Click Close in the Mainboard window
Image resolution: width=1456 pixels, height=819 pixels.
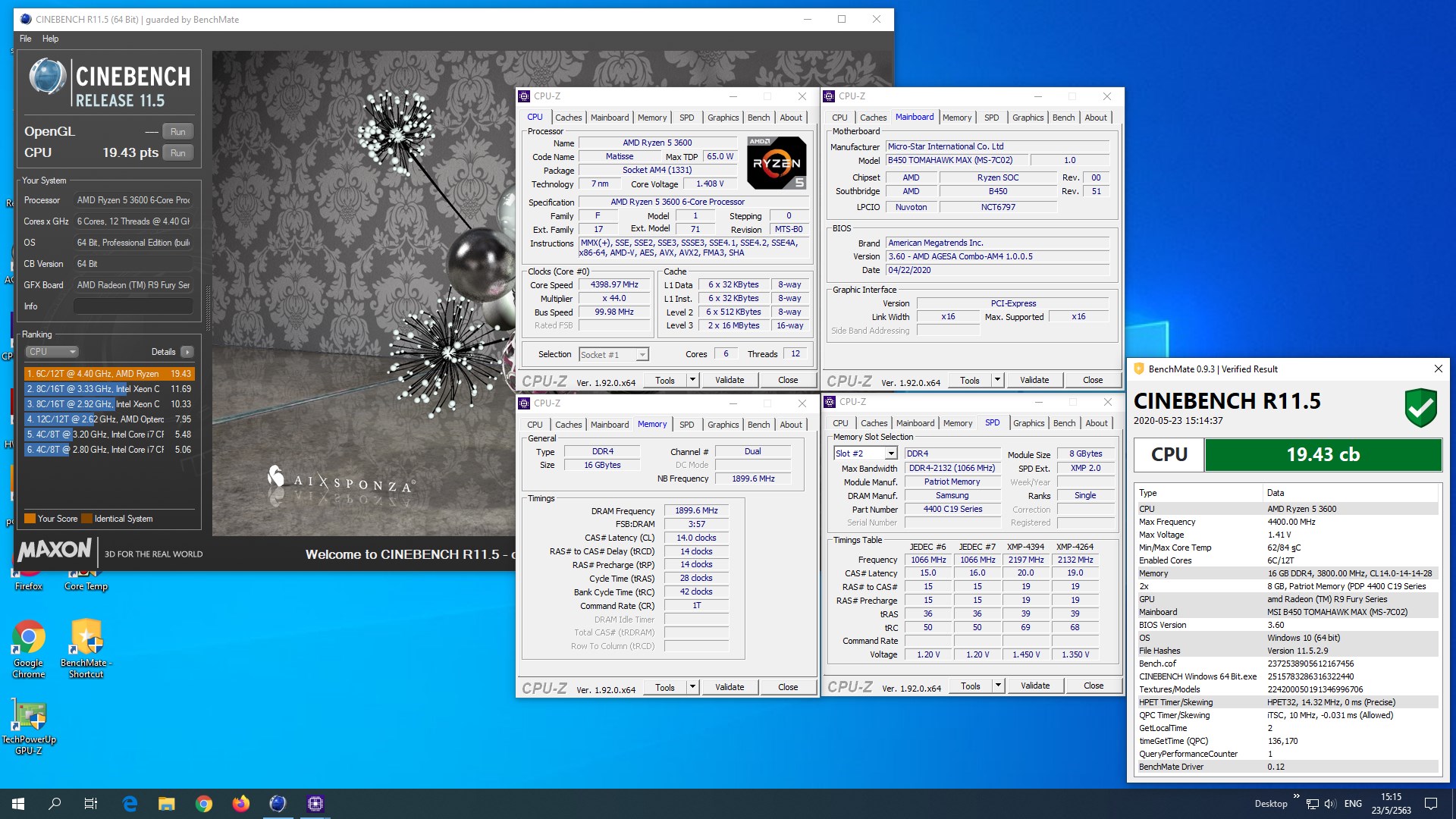tap(1093, 380)
